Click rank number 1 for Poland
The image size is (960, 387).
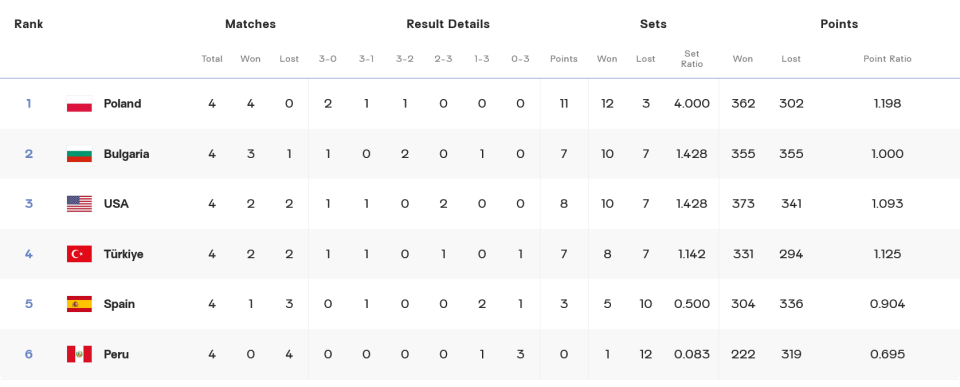pyautogui.click(x=29, y=103)
